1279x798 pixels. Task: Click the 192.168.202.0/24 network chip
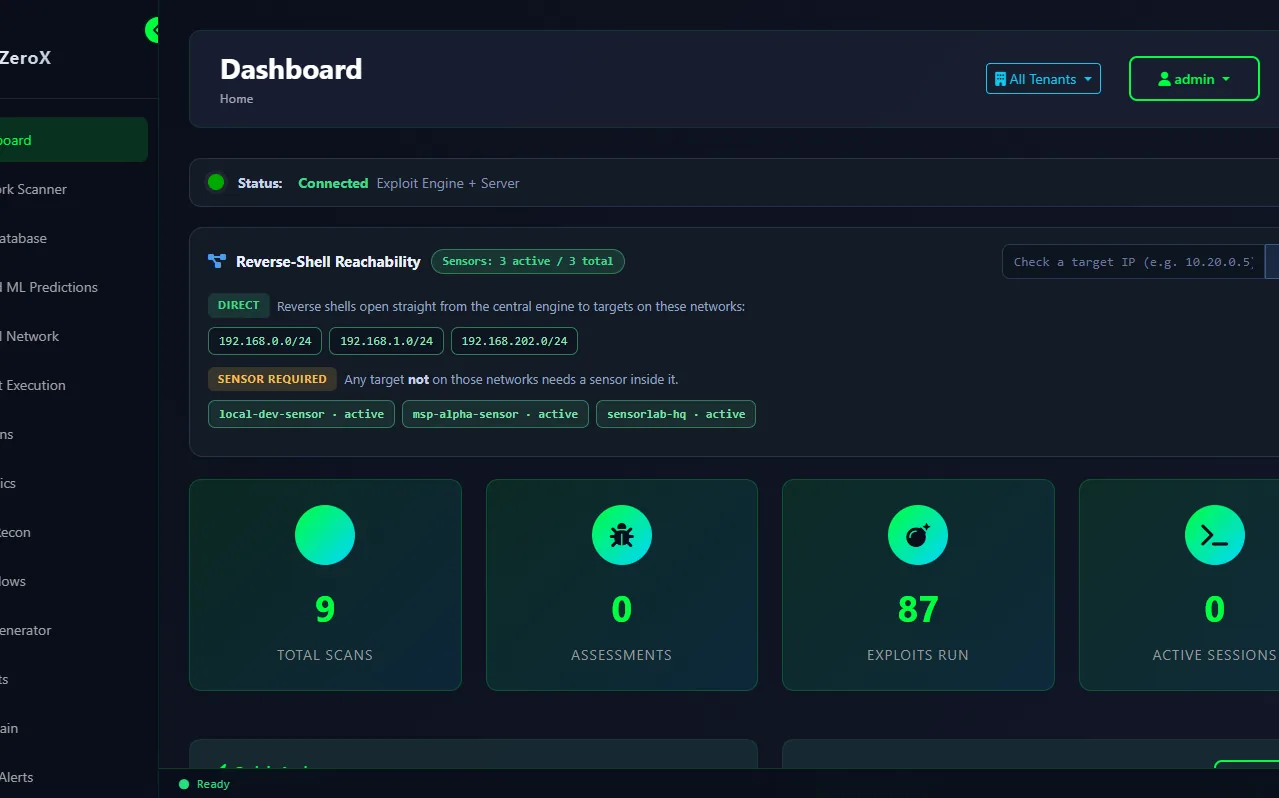514,341
